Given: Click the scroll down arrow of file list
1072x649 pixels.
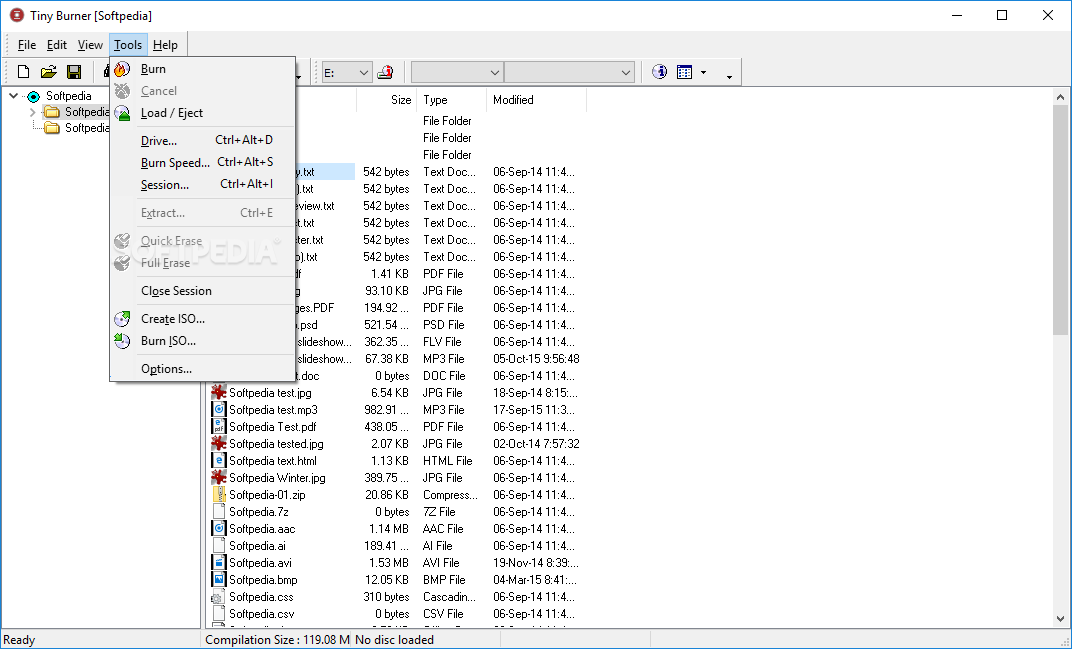Looking at the screenshot, I should pyautogui.click(x=1060, y=618).
